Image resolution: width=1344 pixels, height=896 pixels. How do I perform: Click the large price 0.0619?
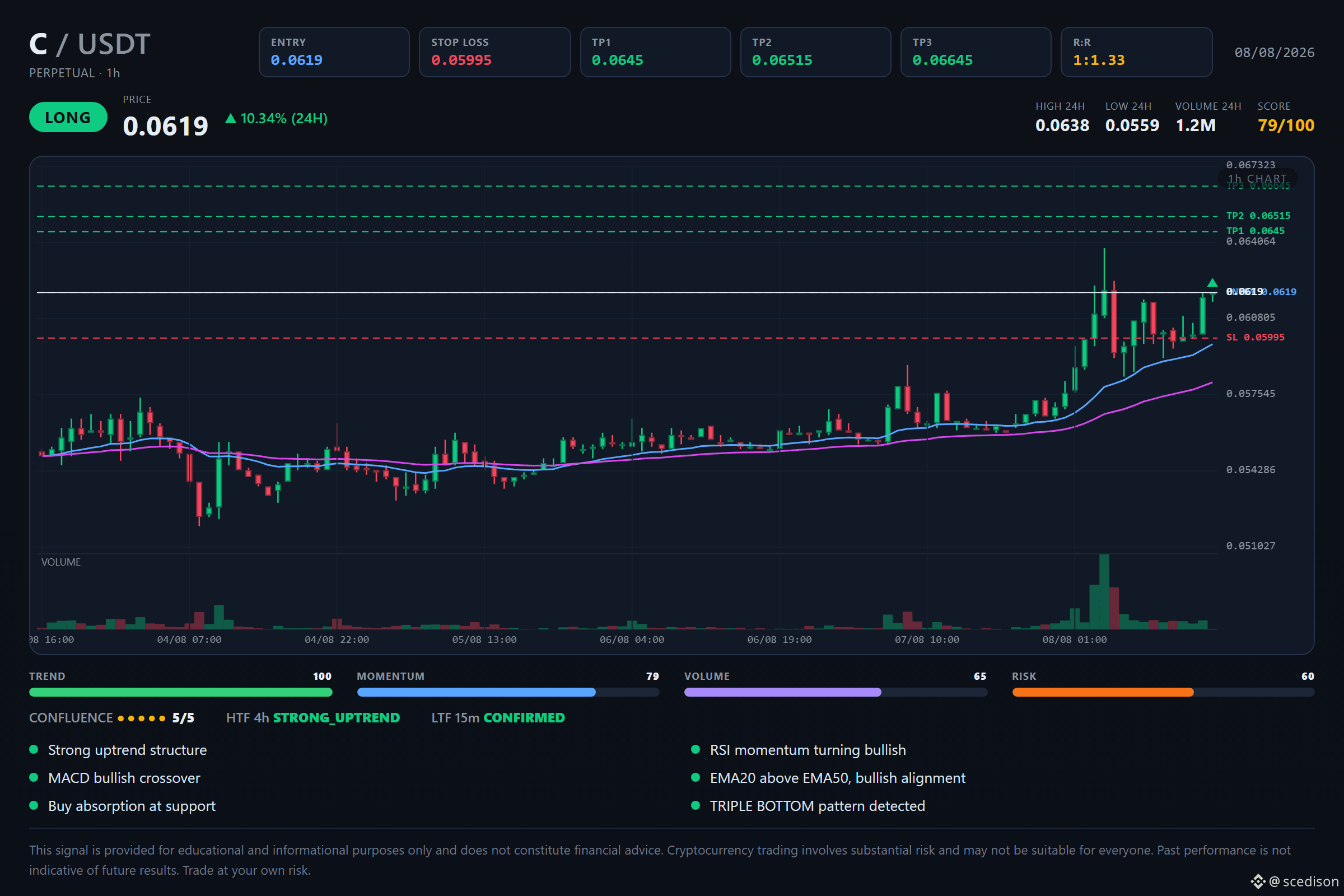[x=166, y=125]
